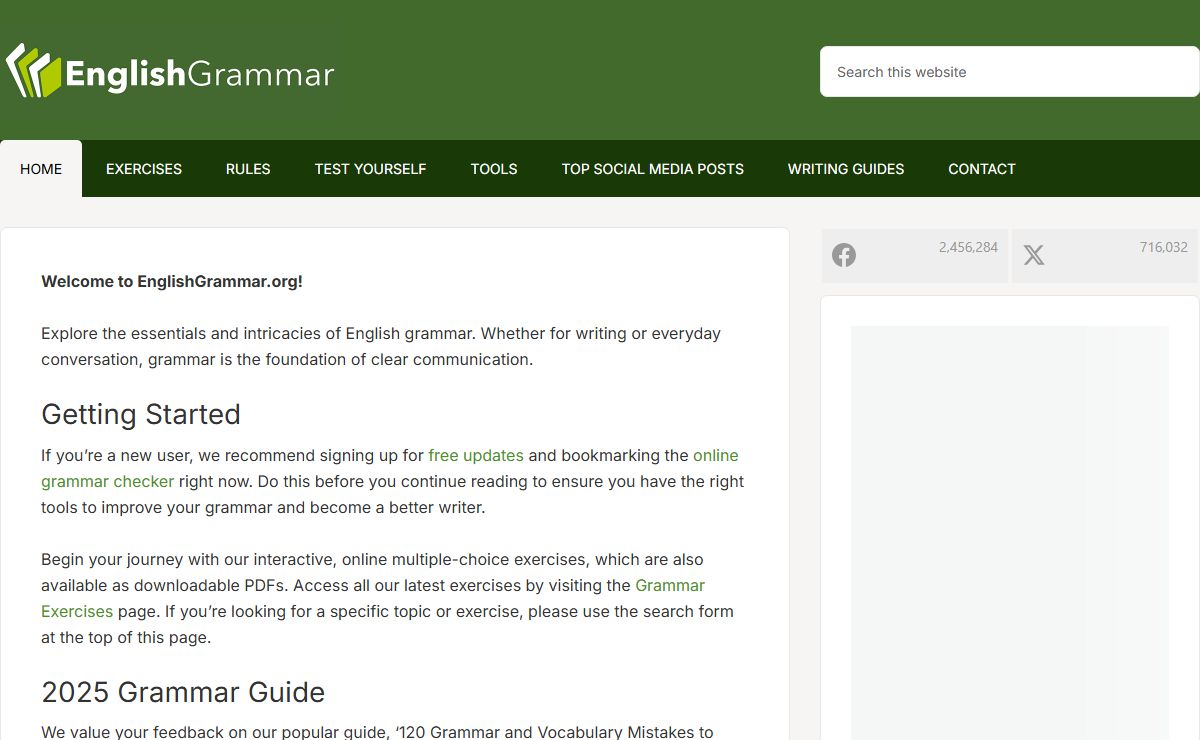Click the green book logo icon
The width and height of the screenshot is (1200, 740).
(34, 71)
